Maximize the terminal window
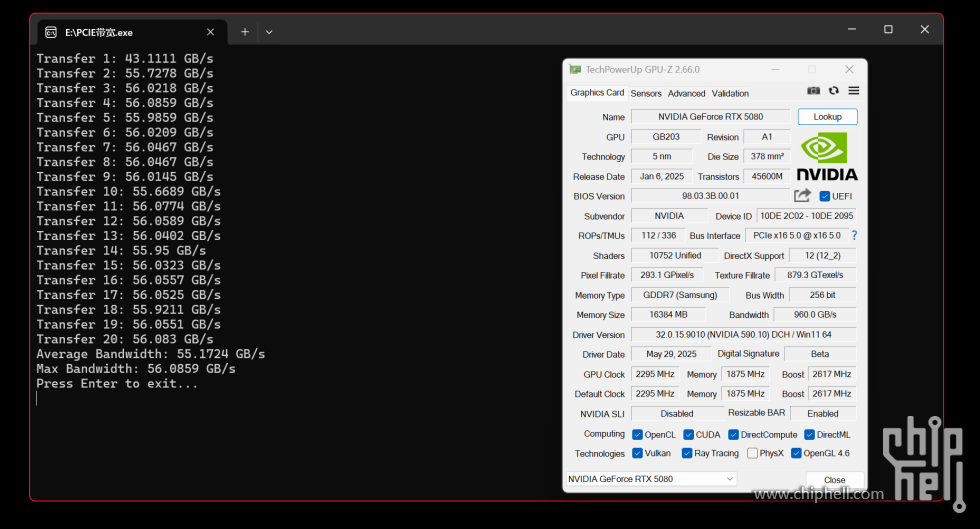980x529 pixels. point(888,29)
